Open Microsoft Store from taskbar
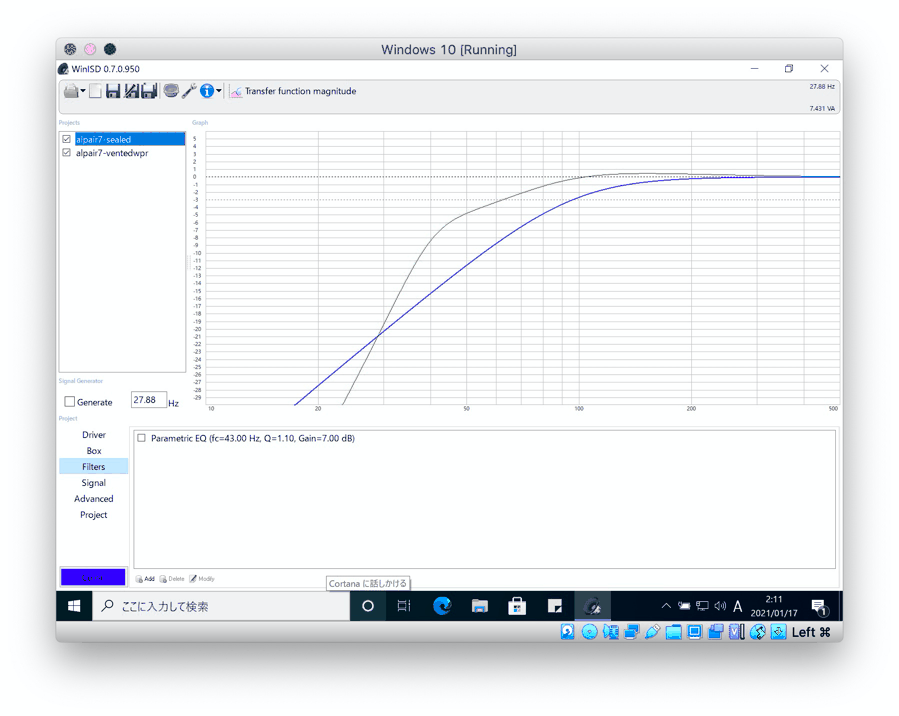 coord(517,606)
